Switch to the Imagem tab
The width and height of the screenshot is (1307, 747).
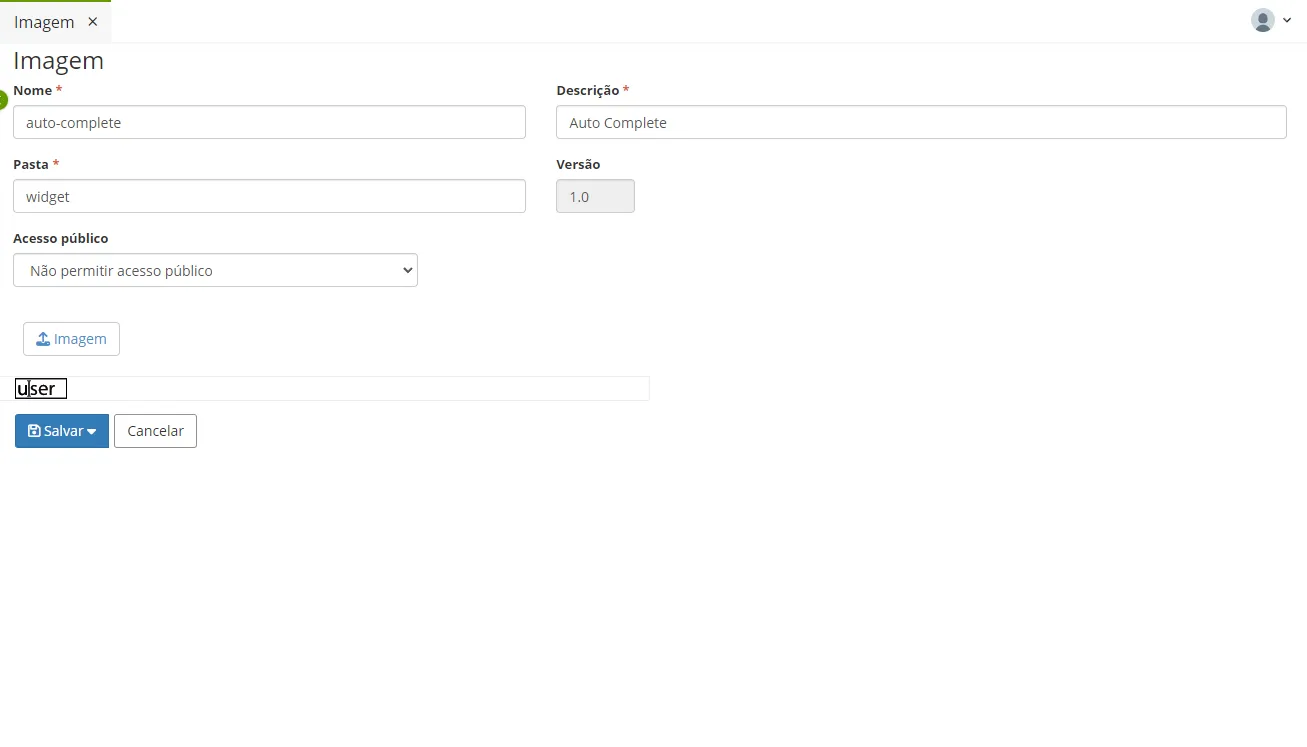44,22
